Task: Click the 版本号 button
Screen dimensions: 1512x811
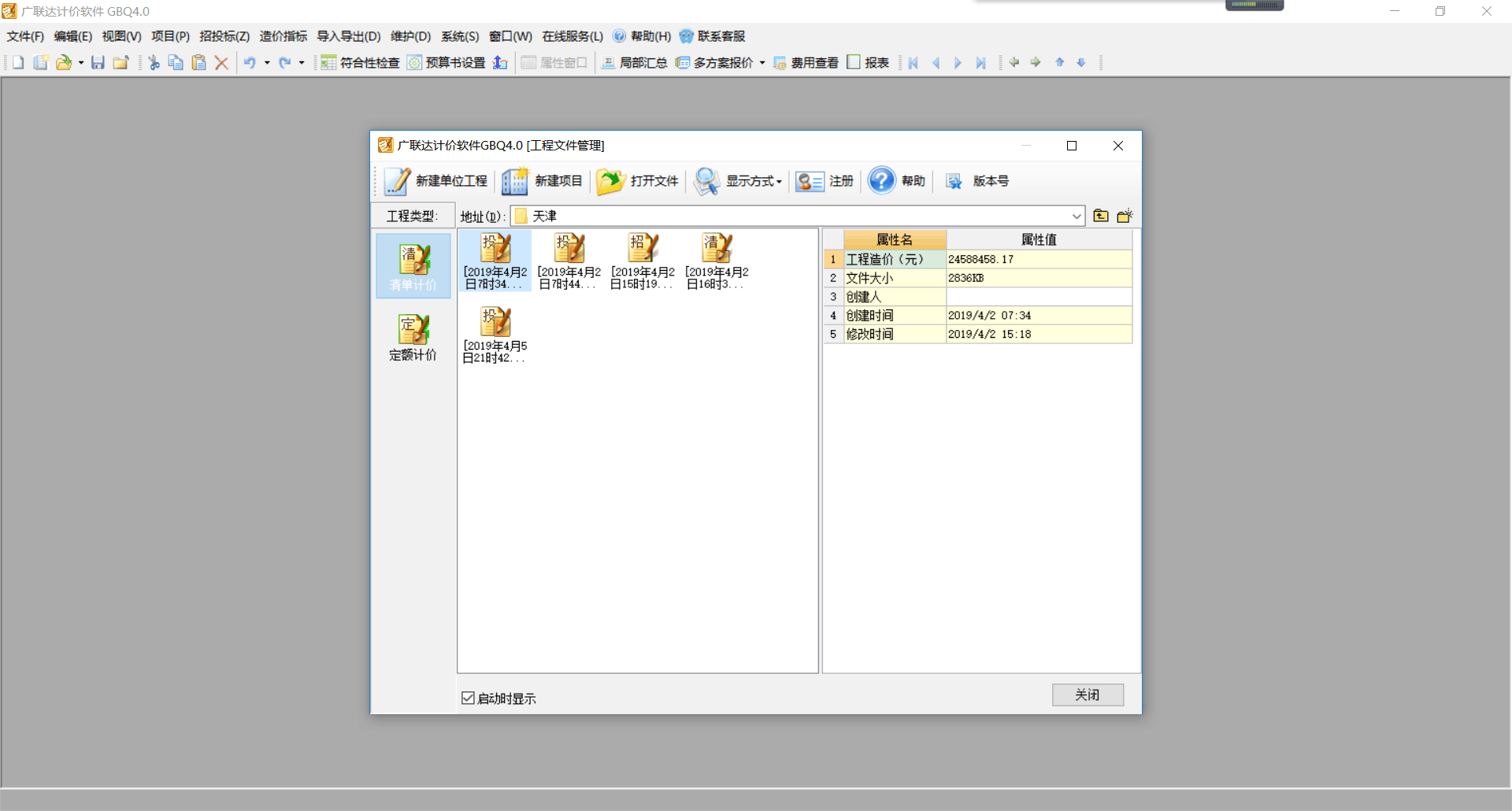Action: (976, 181)
